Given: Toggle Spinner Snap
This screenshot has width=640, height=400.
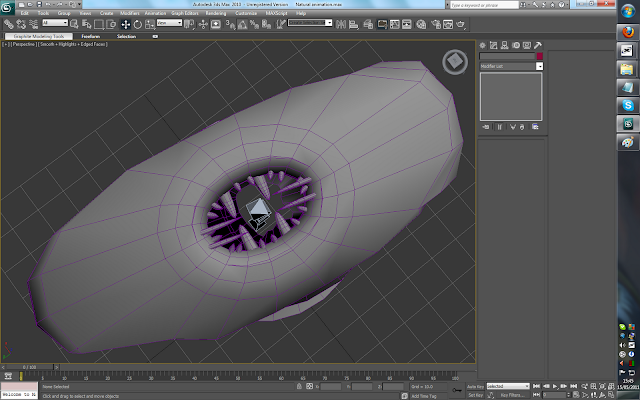Looking at the screenshot, I should tap(267, 24).
